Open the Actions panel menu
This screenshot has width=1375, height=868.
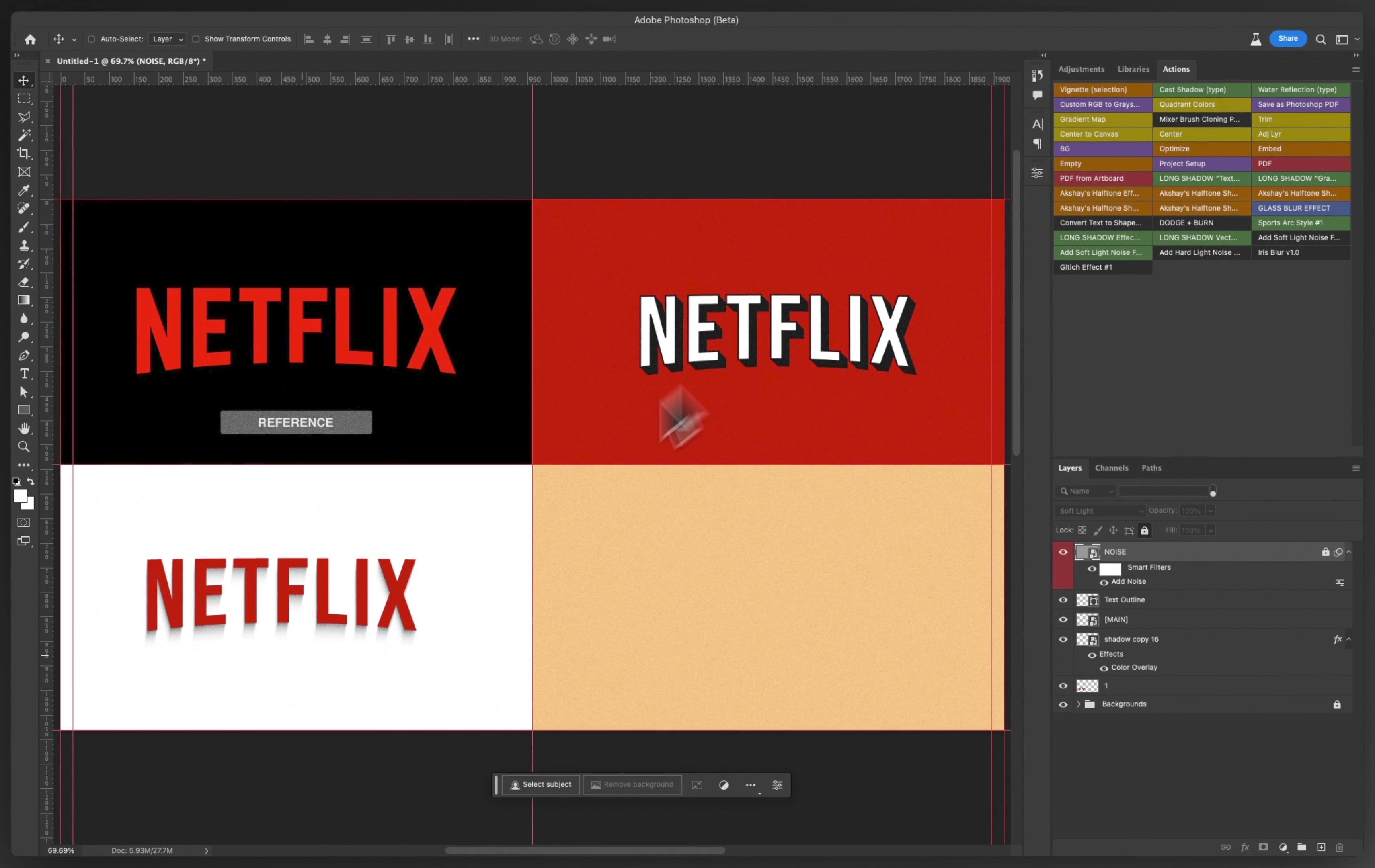tap(1356, 69)
